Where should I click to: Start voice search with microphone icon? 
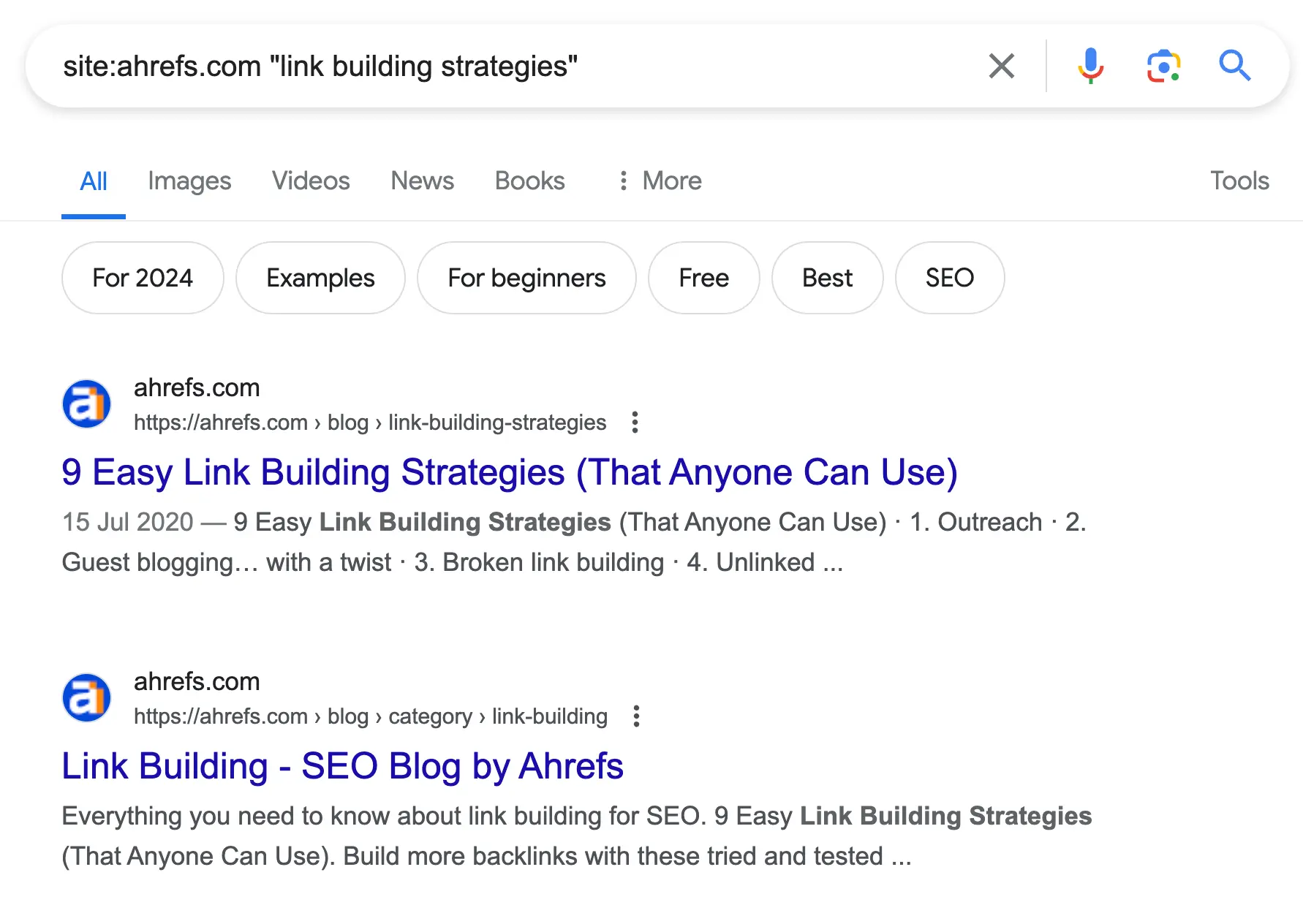(x=1089, y=66)
